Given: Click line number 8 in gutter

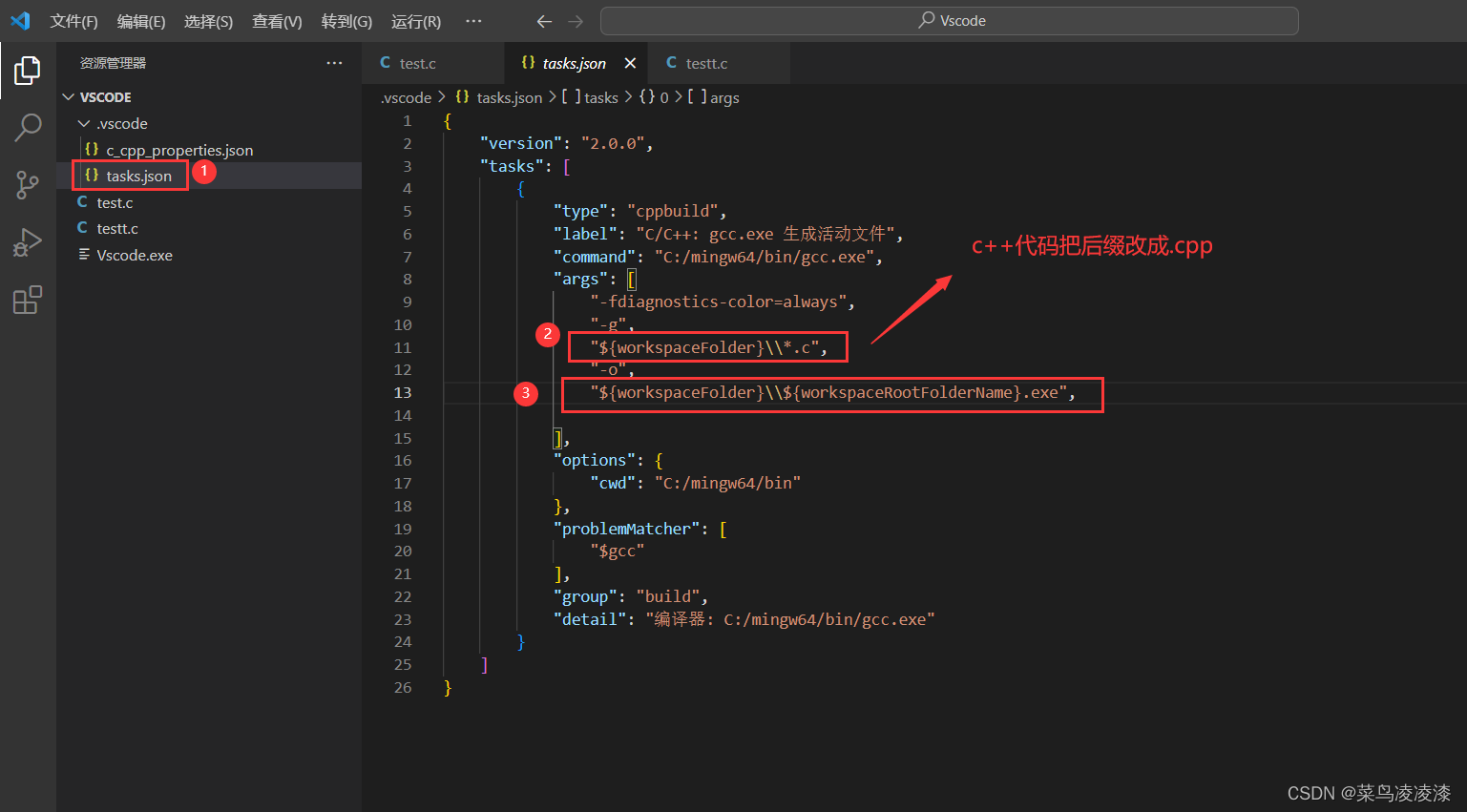Looking at the screenshot, I should tap(408, 279).
